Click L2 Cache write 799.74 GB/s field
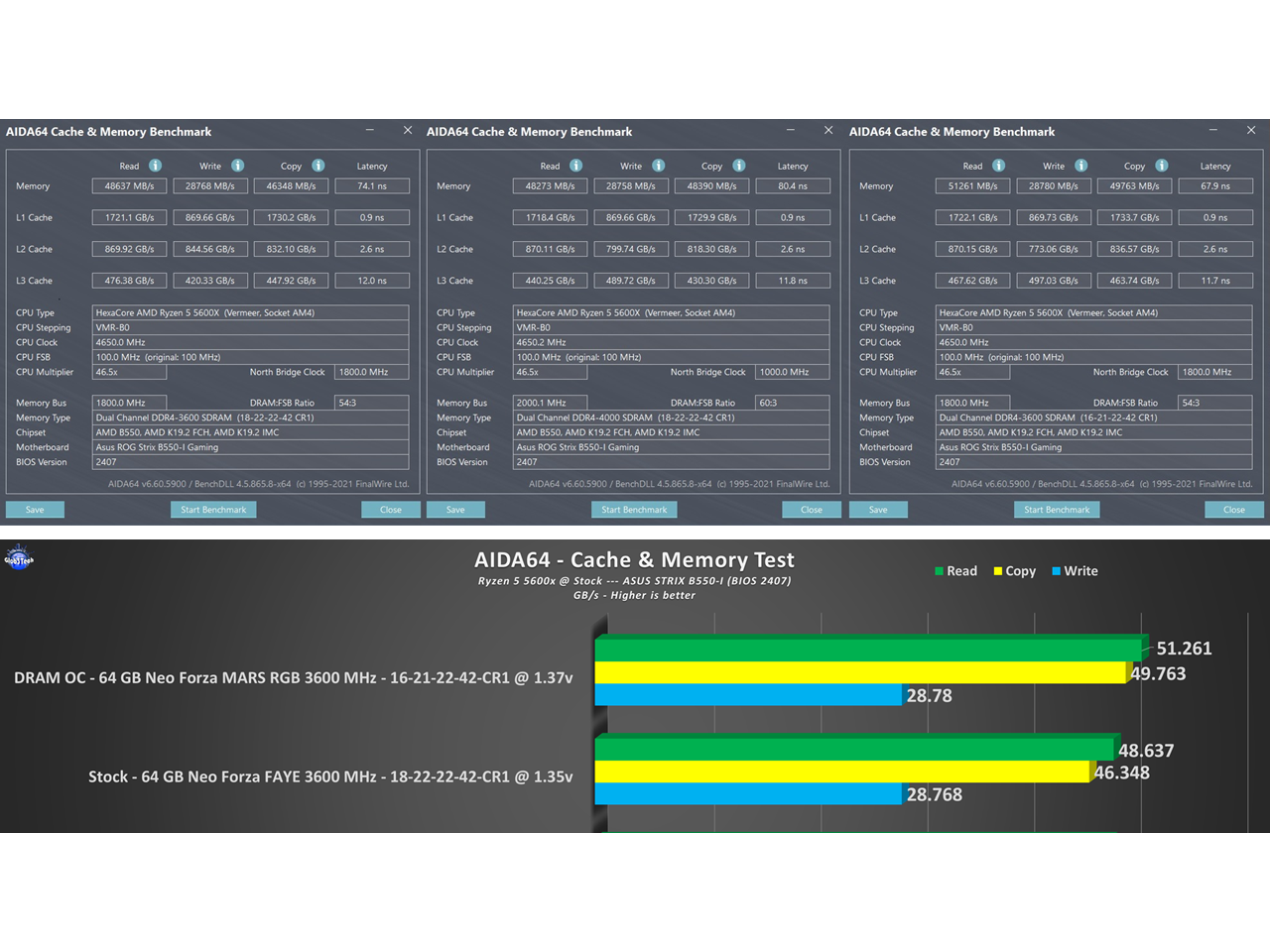Screen dimensions: 1270x952 click(x=631, y=249)
